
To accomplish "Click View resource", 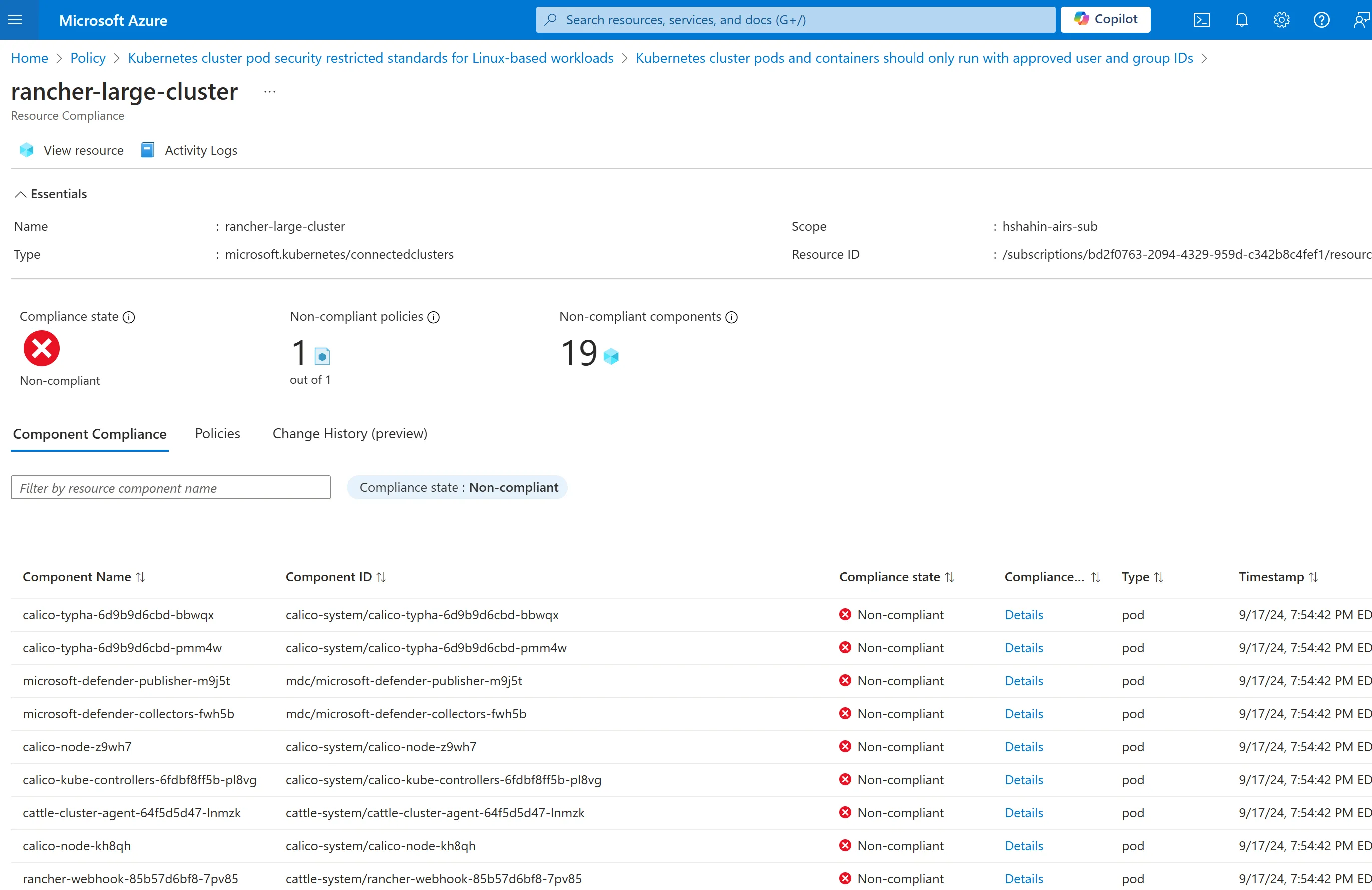I will 72,150.
